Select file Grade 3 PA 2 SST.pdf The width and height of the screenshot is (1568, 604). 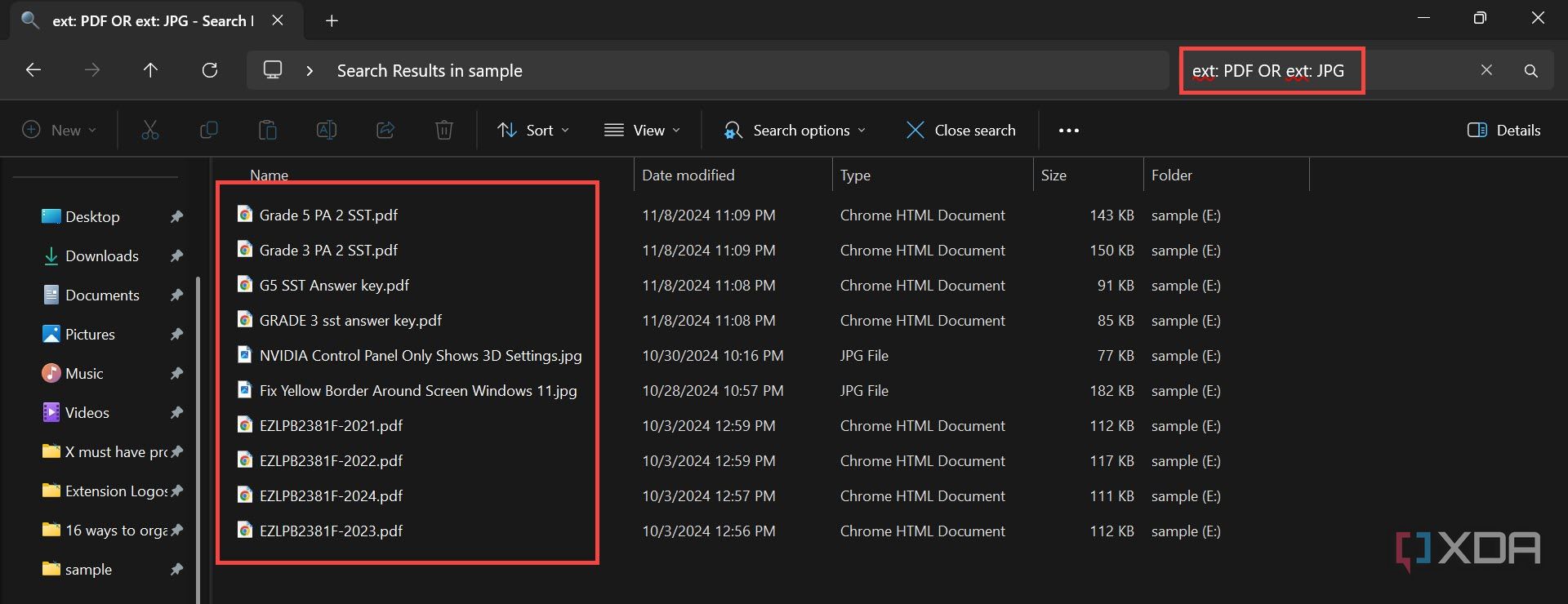point(328,250)
